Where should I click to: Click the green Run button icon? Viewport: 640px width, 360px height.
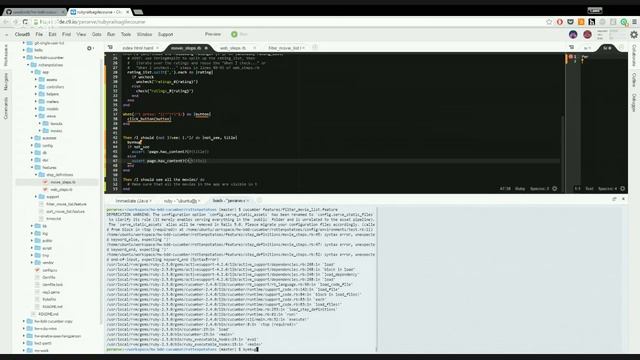coord(234,34)
